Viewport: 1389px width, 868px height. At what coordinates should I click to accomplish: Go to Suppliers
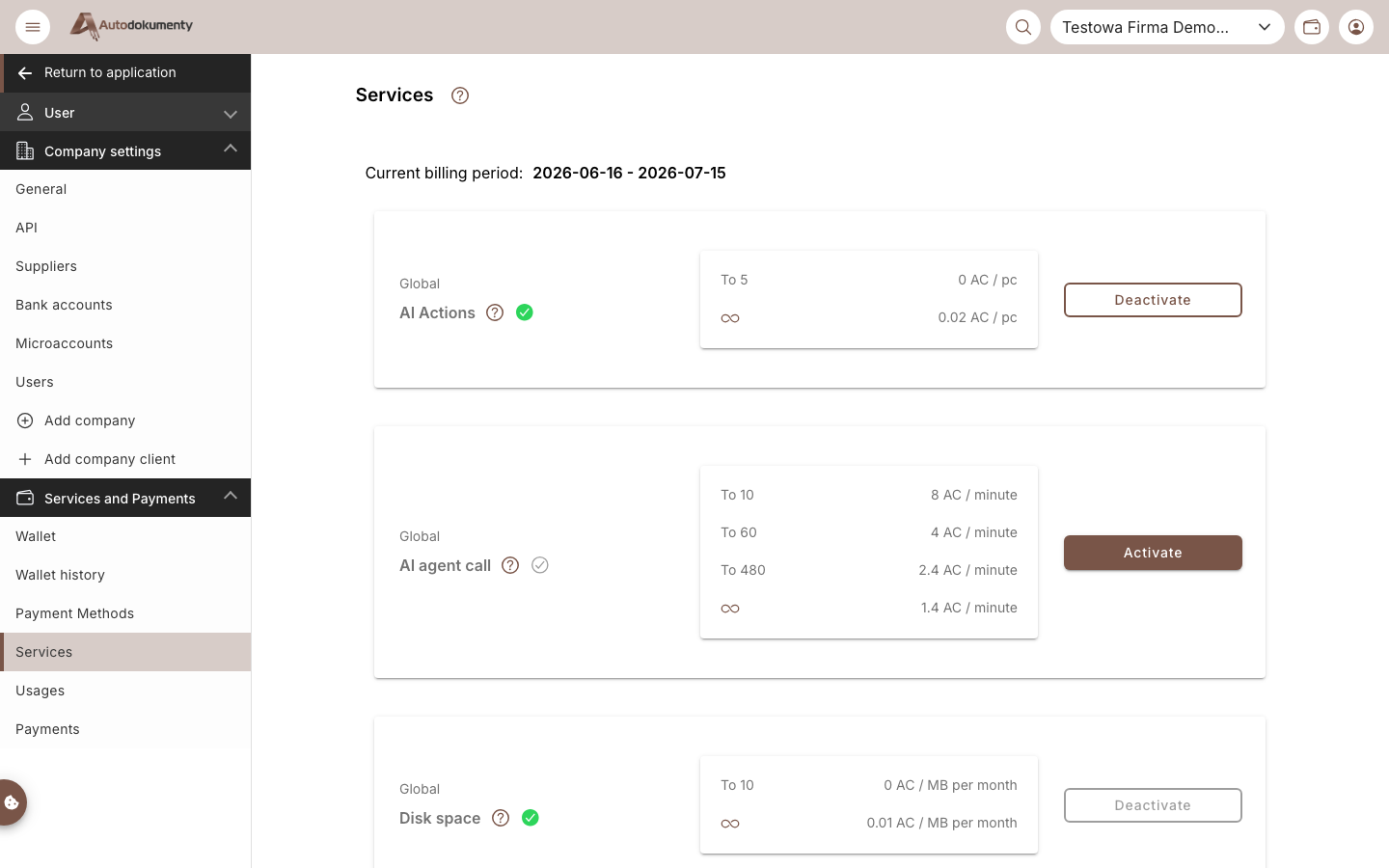pyautogui.click(x=125, y=266)
